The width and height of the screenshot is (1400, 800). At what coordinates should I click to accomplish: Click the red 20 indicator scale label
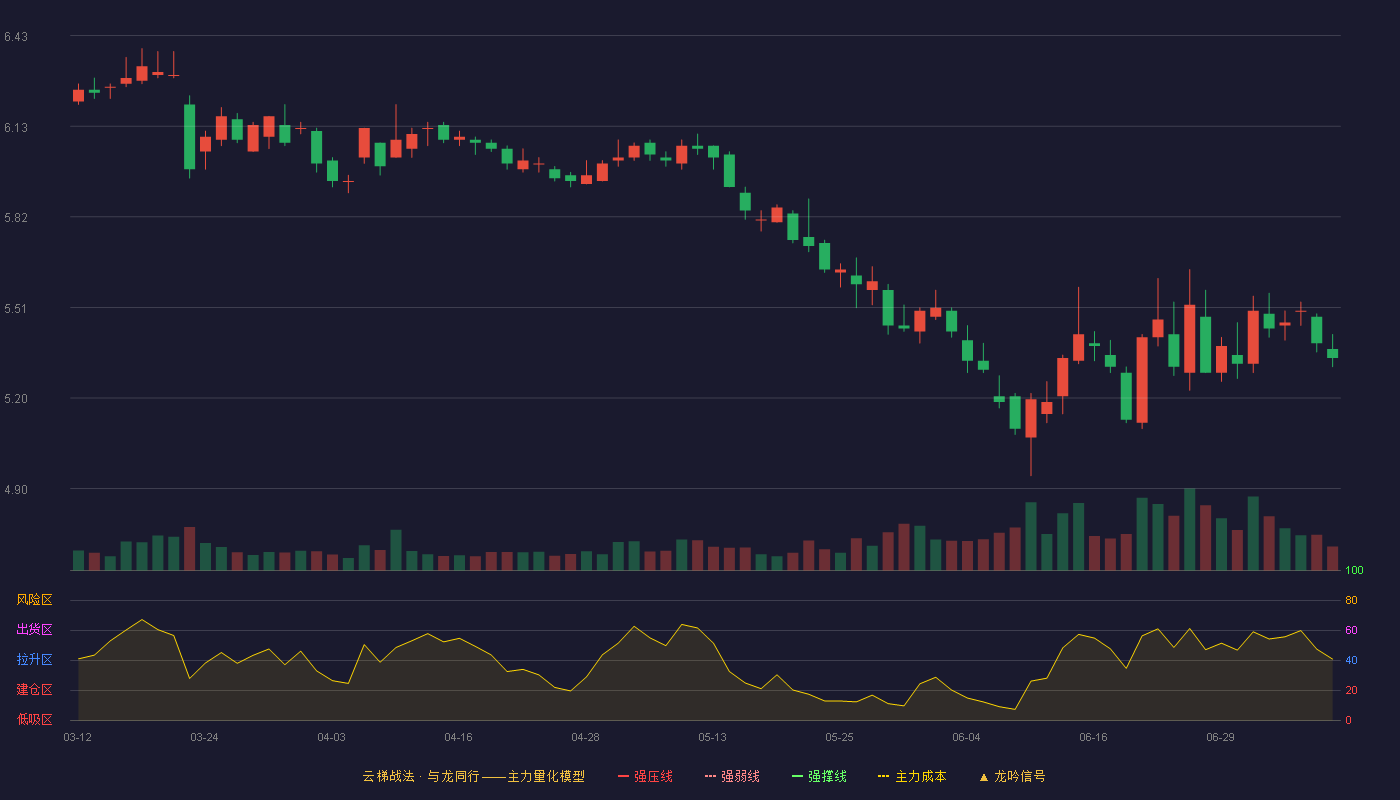(x=1351, y=690)
